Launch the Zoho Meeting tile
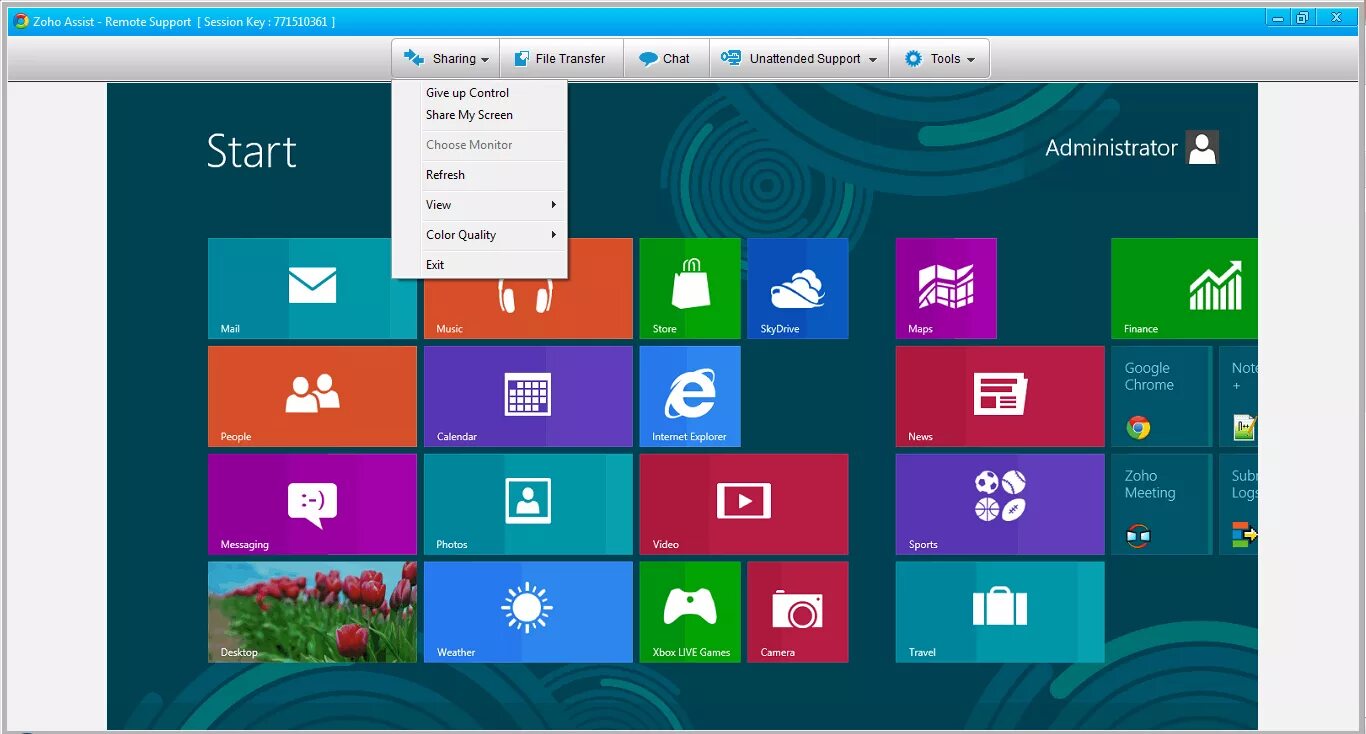 [x=1161, y=504]
